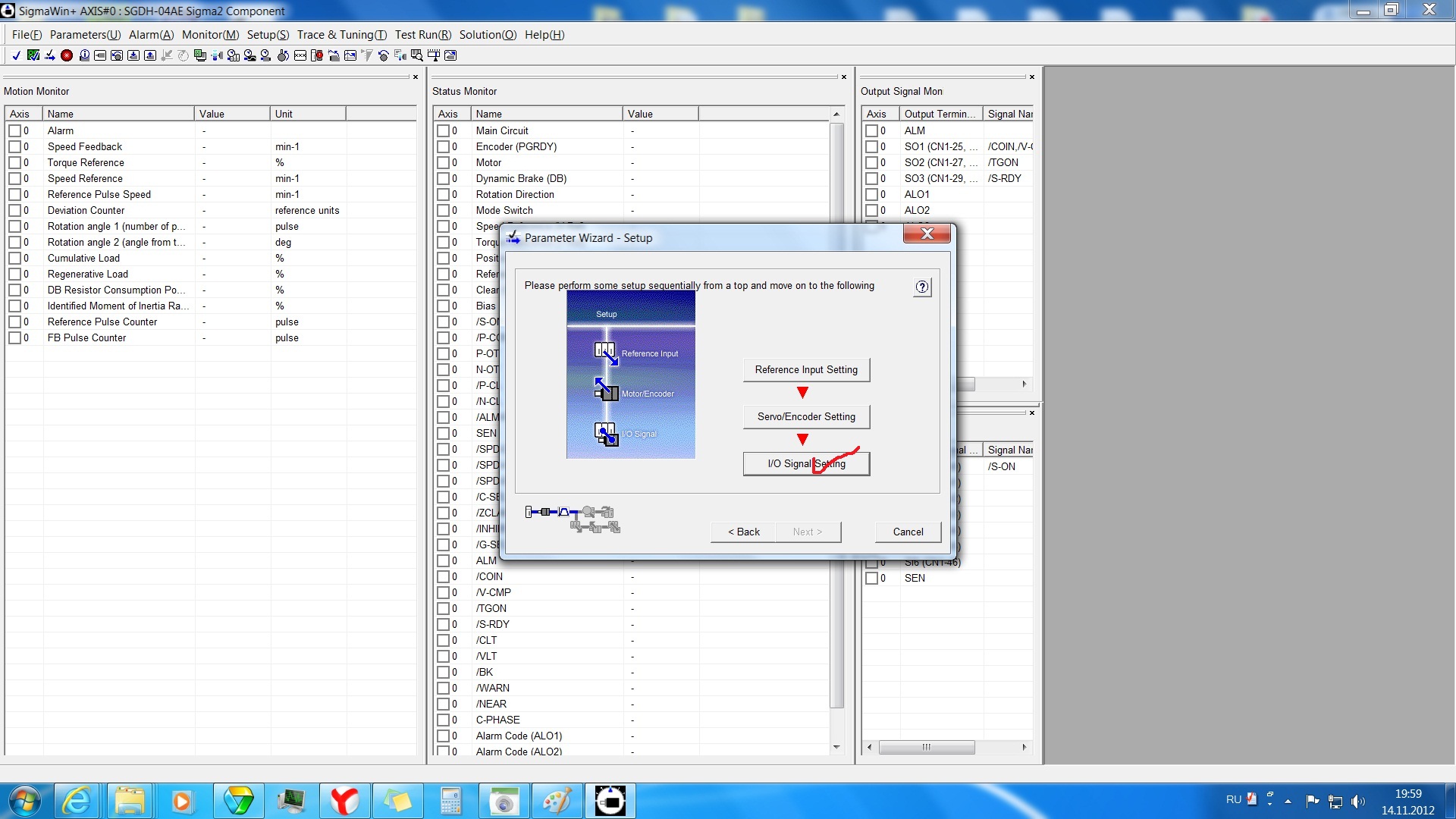Click the I/O Signal icon in wizard diagram

click(606, 434)
